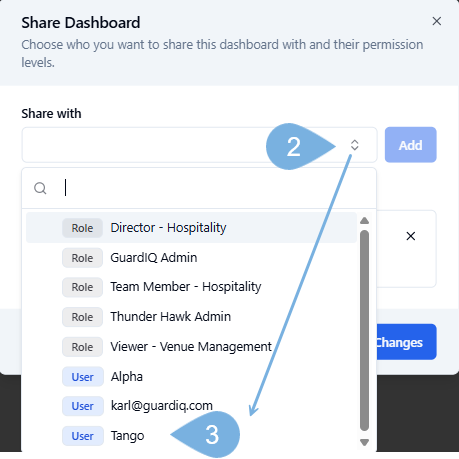
Task: Remove shared entry with X icon
Action: click(x=411, y=236)
